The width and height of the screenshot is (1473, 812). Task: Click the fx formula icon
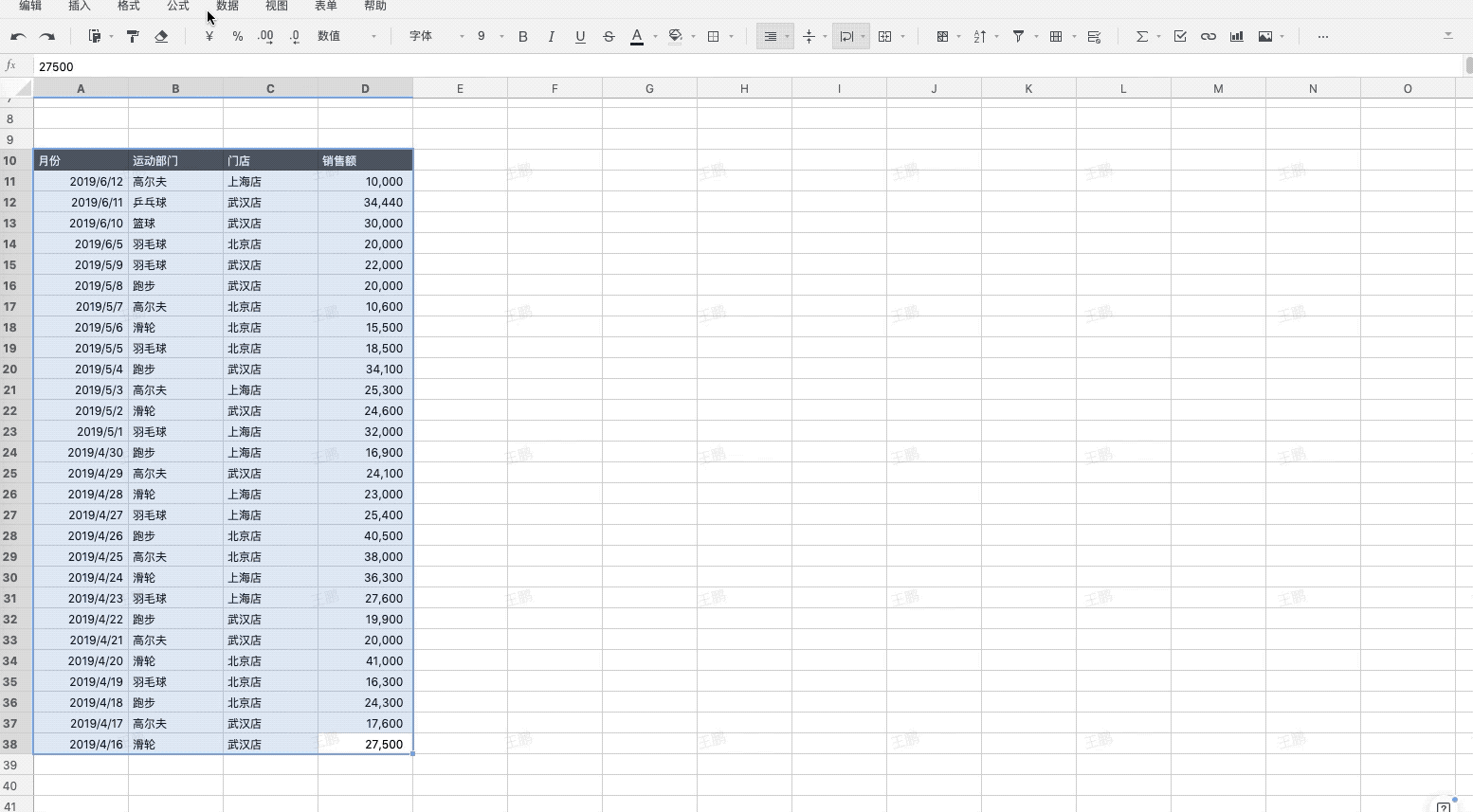pos(11,66)
